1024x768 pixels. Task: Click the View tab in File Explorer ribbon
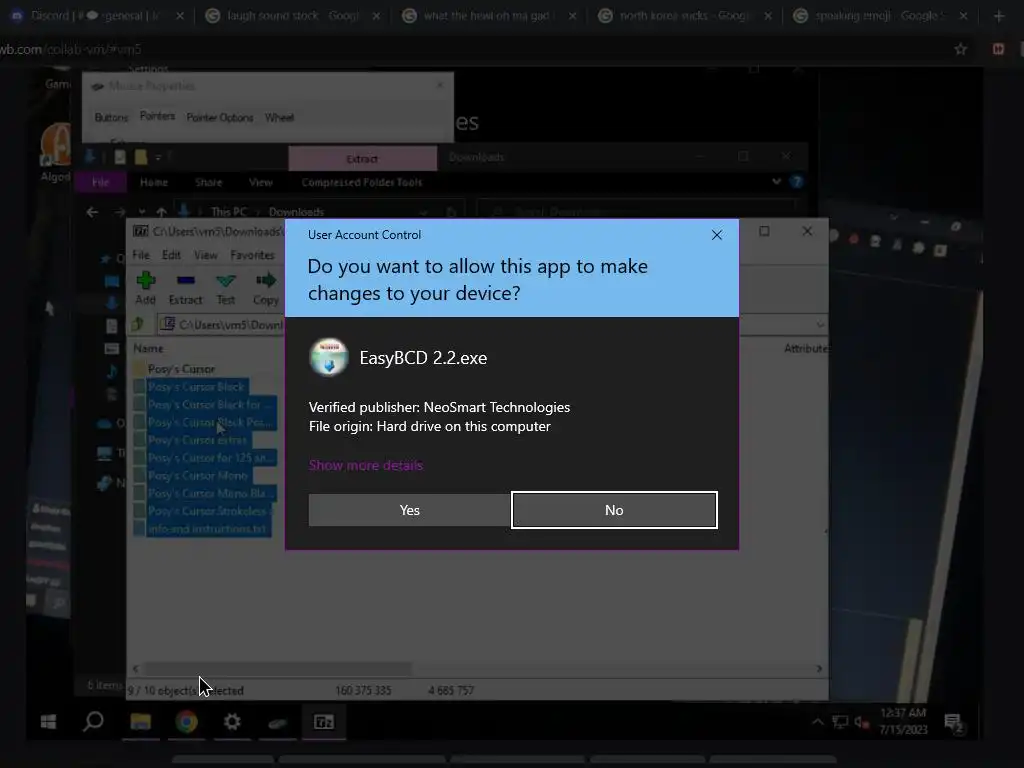[x=261, y=182]
